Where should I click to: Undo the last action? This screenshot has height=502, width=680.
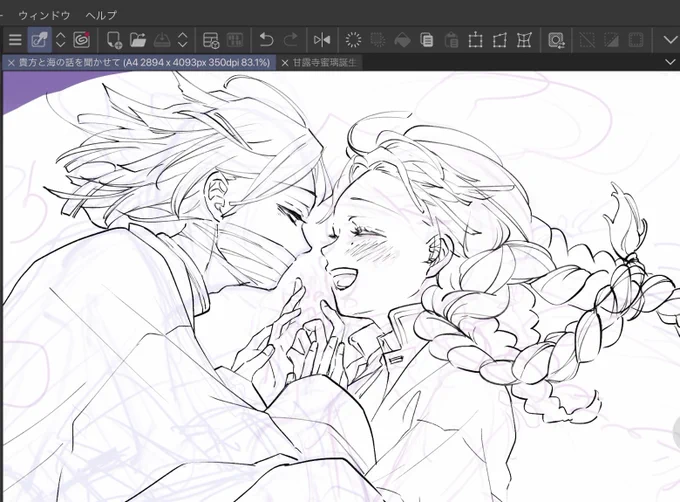tap(266, 40)
